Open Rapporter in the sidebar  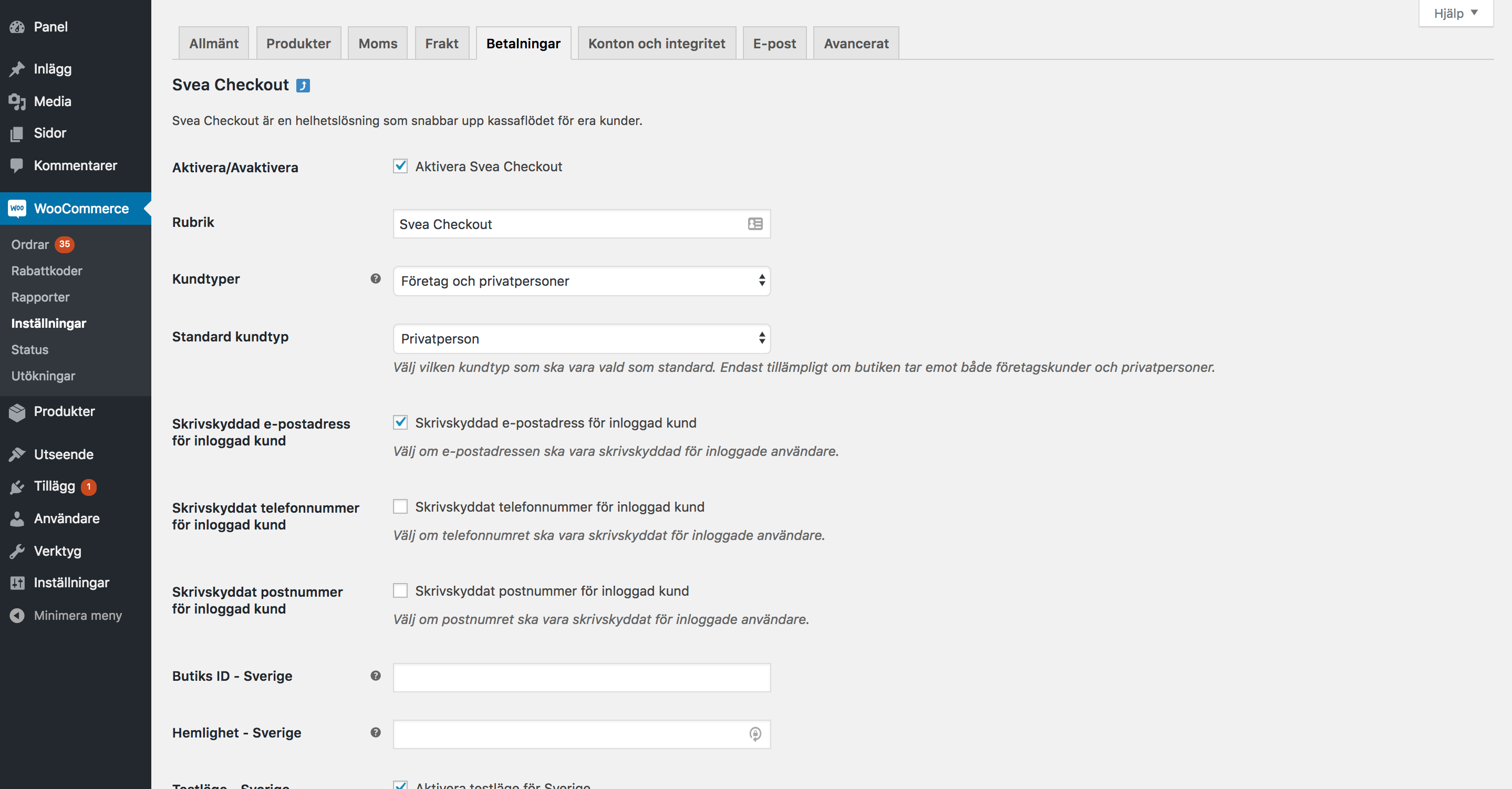[x=40, y=297]
